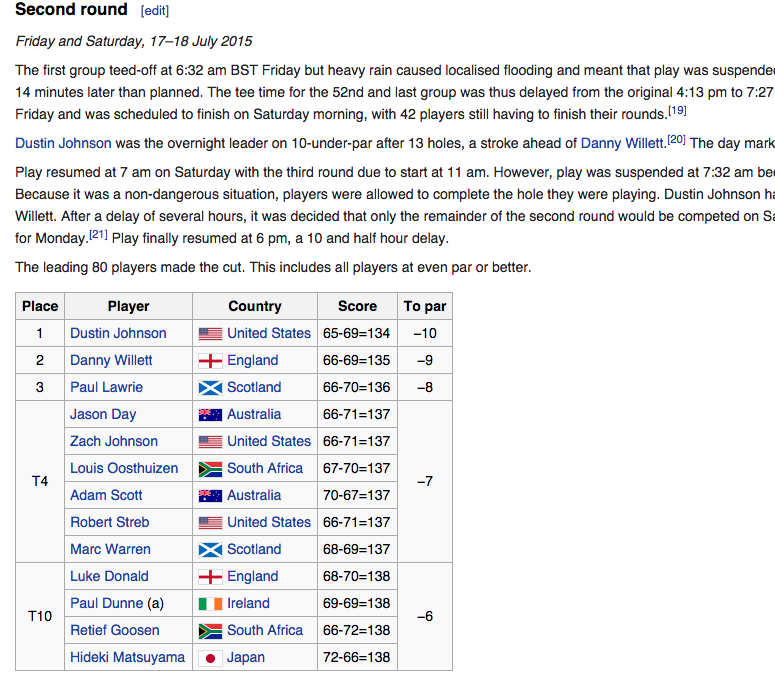
Task: Click the Japan country link
Action: 246,657
